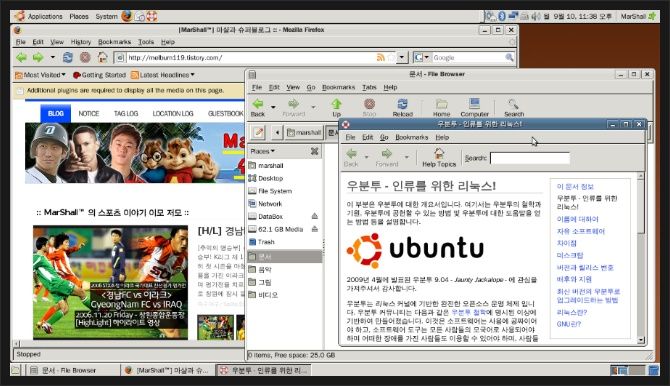Image resolution: width=670 pixels, height=386 pixels.
Task: Click path scroll left arrow in File Browser
Action: point(277,133)
